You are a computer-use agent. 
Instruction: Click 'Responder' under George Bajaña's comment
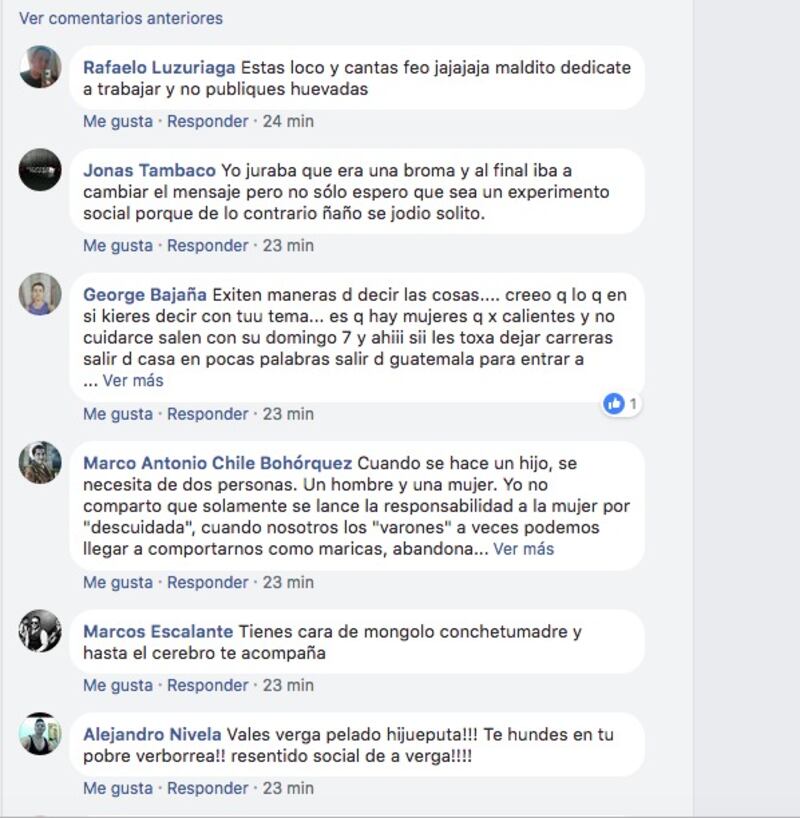coord(208,414)
